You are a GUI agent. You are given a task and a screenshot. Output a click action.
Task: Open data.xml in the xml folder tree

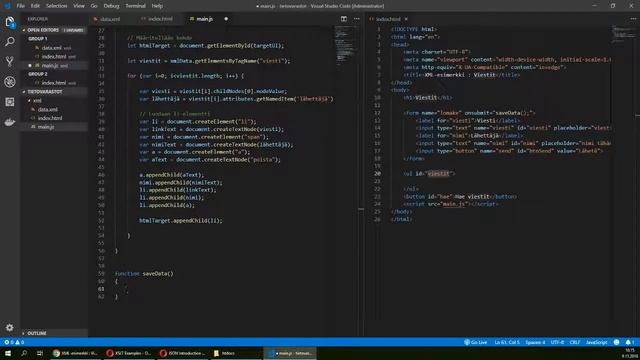point(48,109)
